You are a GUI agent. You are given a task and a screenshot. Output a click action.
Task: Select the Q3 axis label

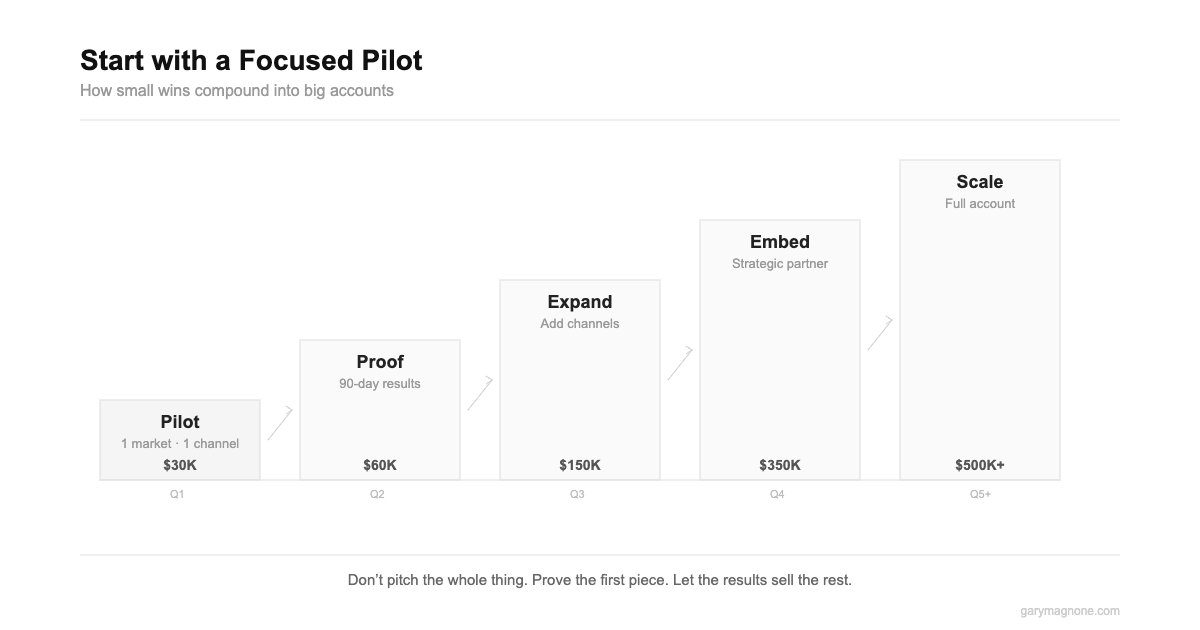[x=577, y=494]
